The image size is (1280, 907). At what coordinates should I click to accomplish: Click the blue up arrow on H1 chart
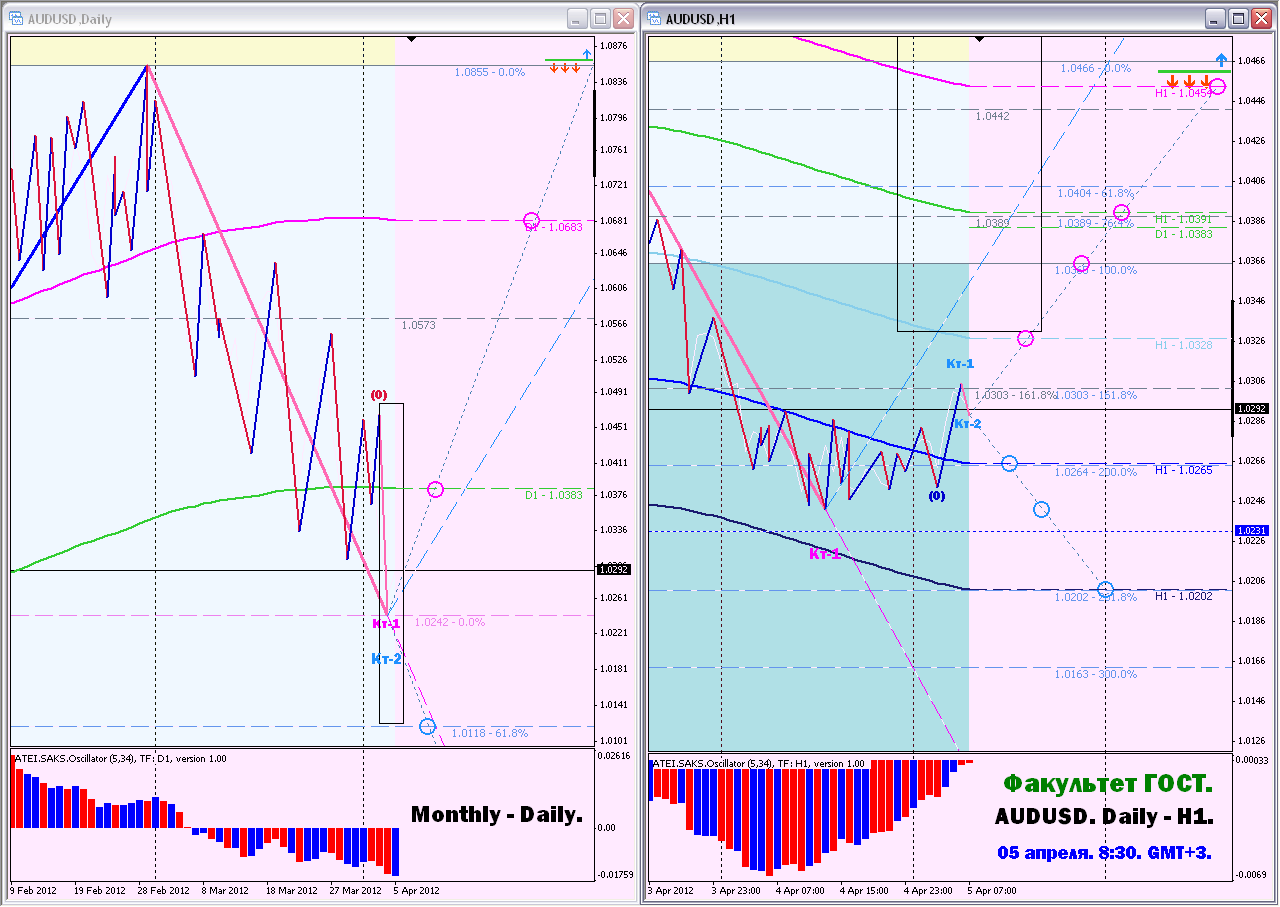[1221, 59]
